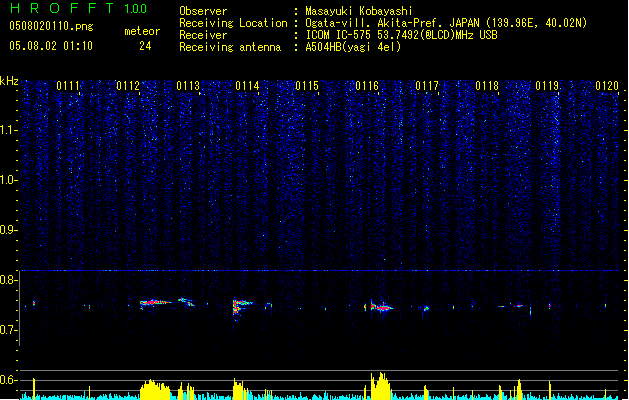Click the long meteor echo after 0112
This screenshot has width=629, height=400.
click(x=156, y=303)
